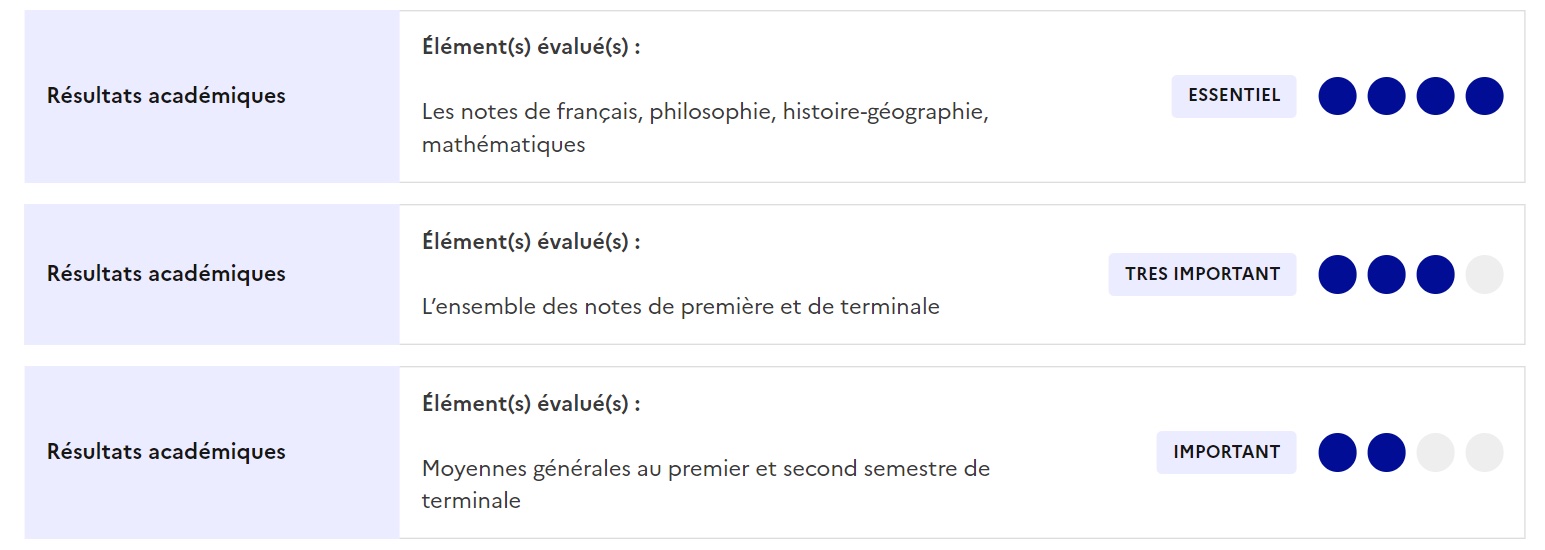Viewport: 1545px width, 550px height.
Task: Click the first blue dot beside ESSENTIEL
Action: click(x=1337, y=96)
